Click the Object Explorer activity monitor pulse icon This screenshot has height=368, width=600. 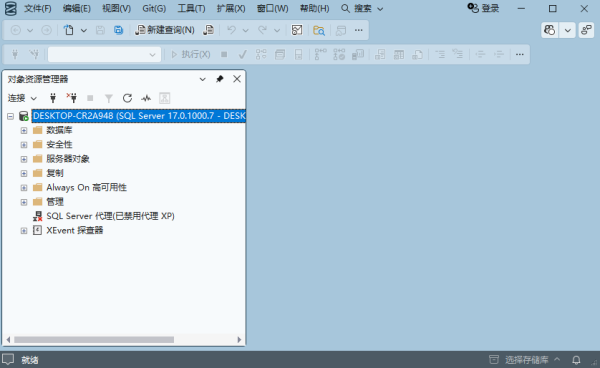(146, 98)
